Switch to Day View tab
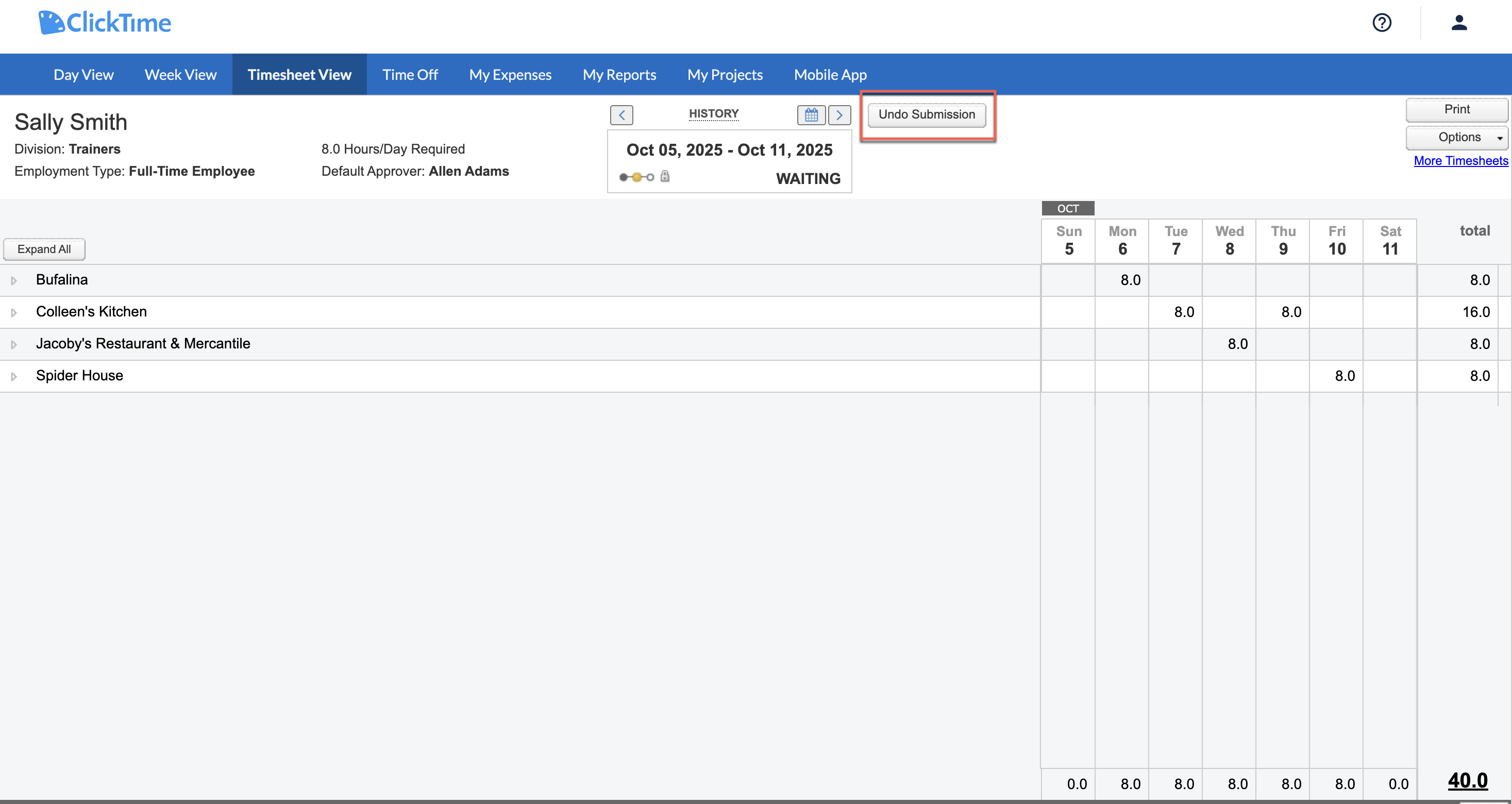 (83, 75)
